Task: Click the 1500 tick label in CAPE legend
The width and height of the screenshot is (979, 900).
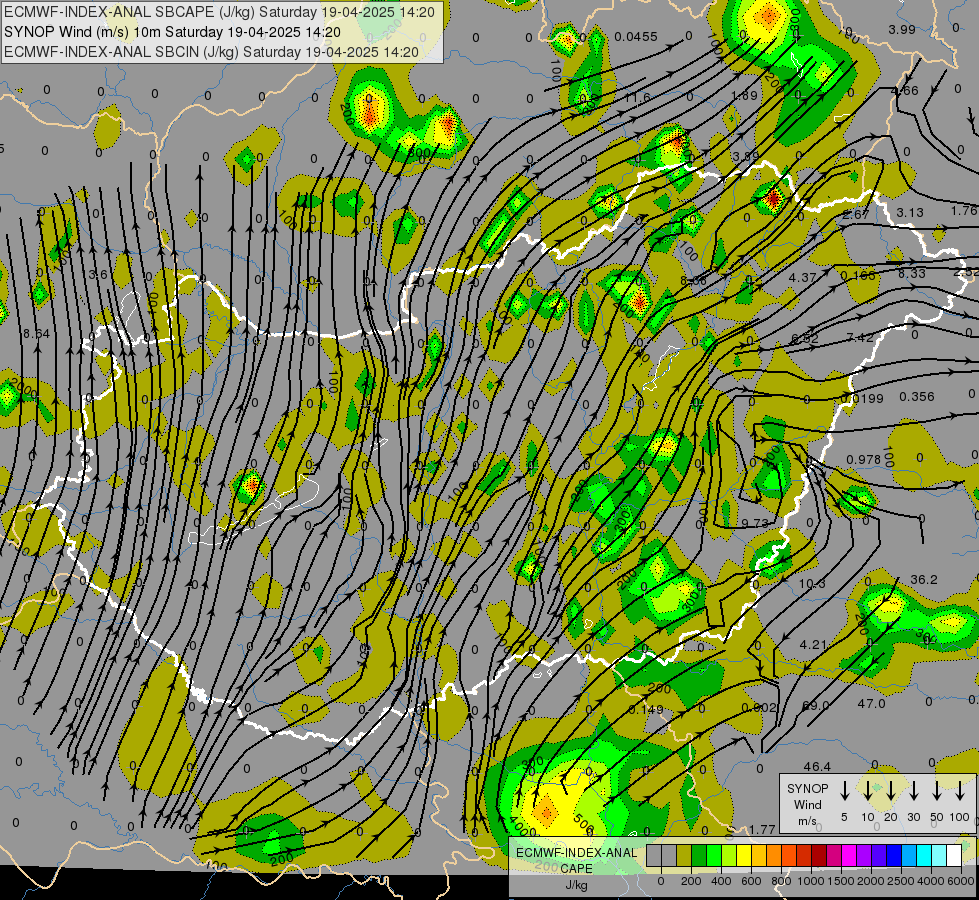Action: [x=840, y=881]
